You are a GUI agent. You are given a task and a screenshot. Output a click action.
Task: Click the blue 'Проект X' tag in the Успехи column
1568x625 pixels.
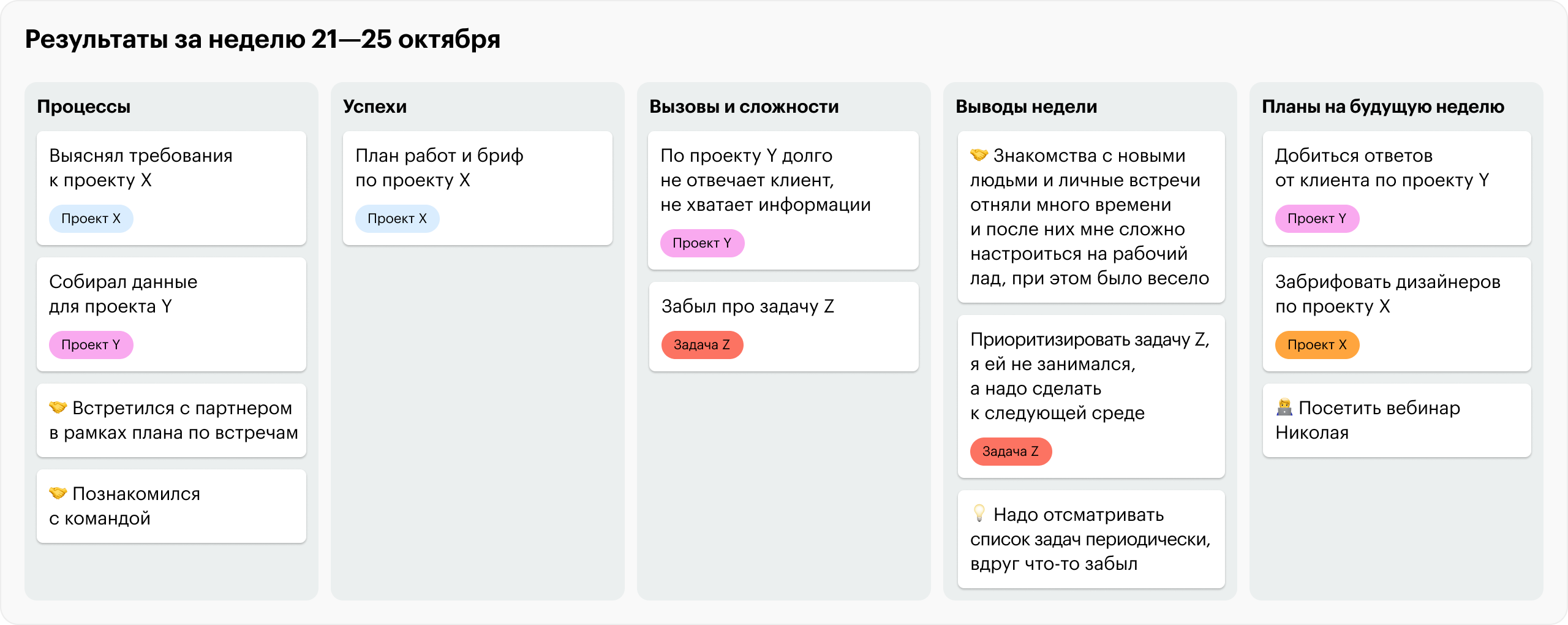[x=397, y=219]
